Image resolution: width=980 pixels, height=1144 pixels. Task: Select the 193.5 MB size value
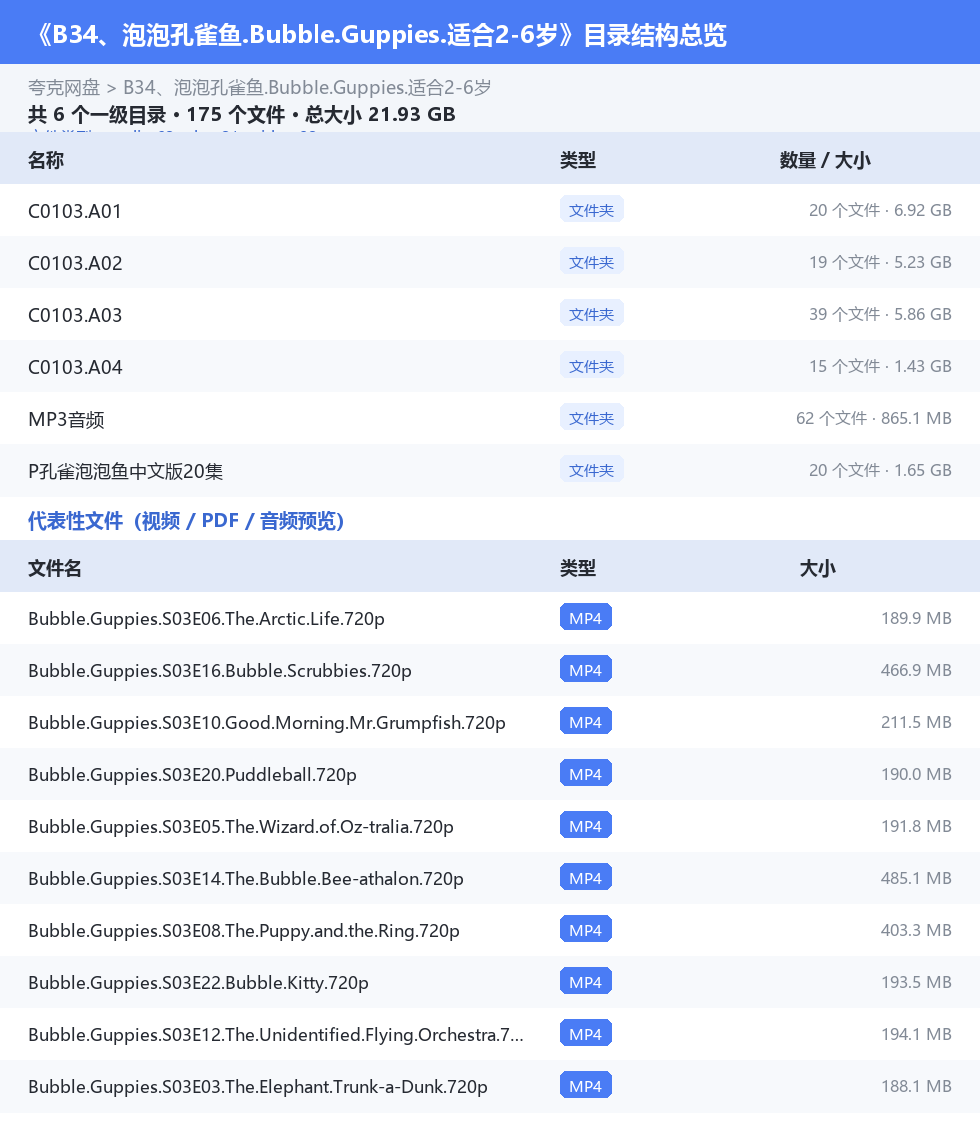coord(916,982)
